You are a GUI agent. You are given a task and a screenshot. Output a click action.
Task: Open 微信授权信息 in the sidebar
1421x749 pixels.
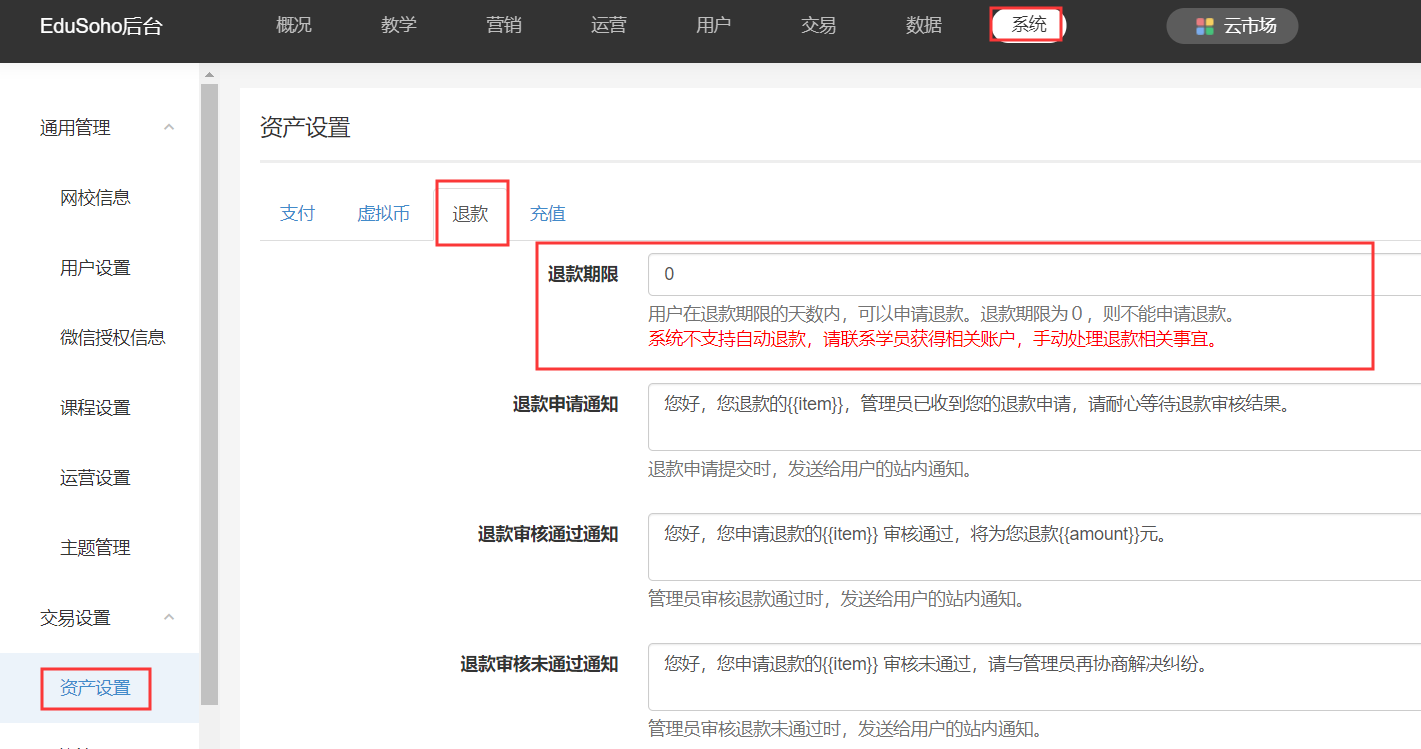tap(113, 338)
